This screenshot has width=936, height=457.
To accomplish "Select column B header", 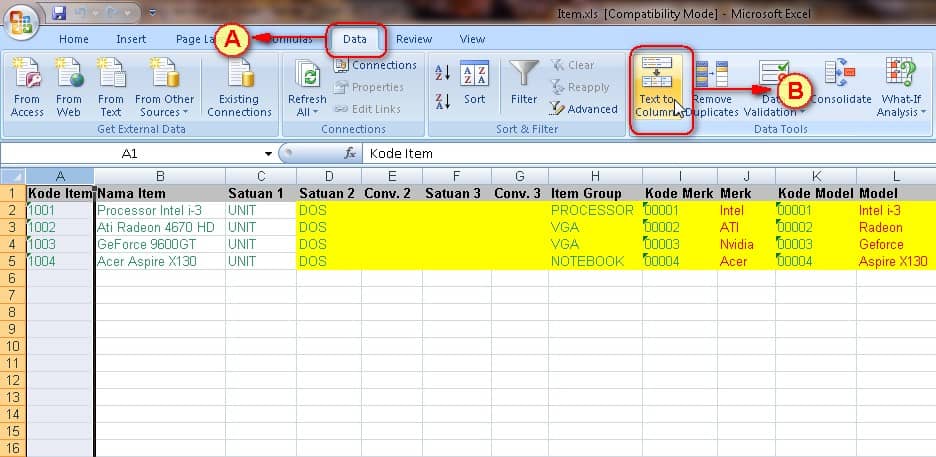I will pyautogui.click(x=160, y=176).
